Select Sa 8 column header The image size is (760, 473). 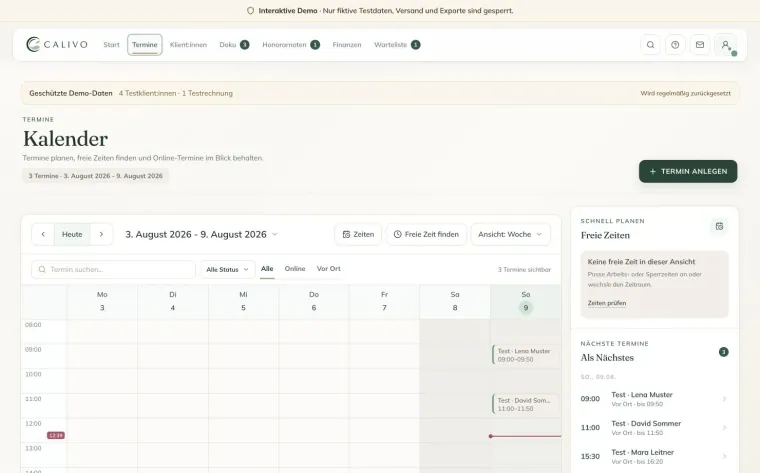[x=455, y=301]
